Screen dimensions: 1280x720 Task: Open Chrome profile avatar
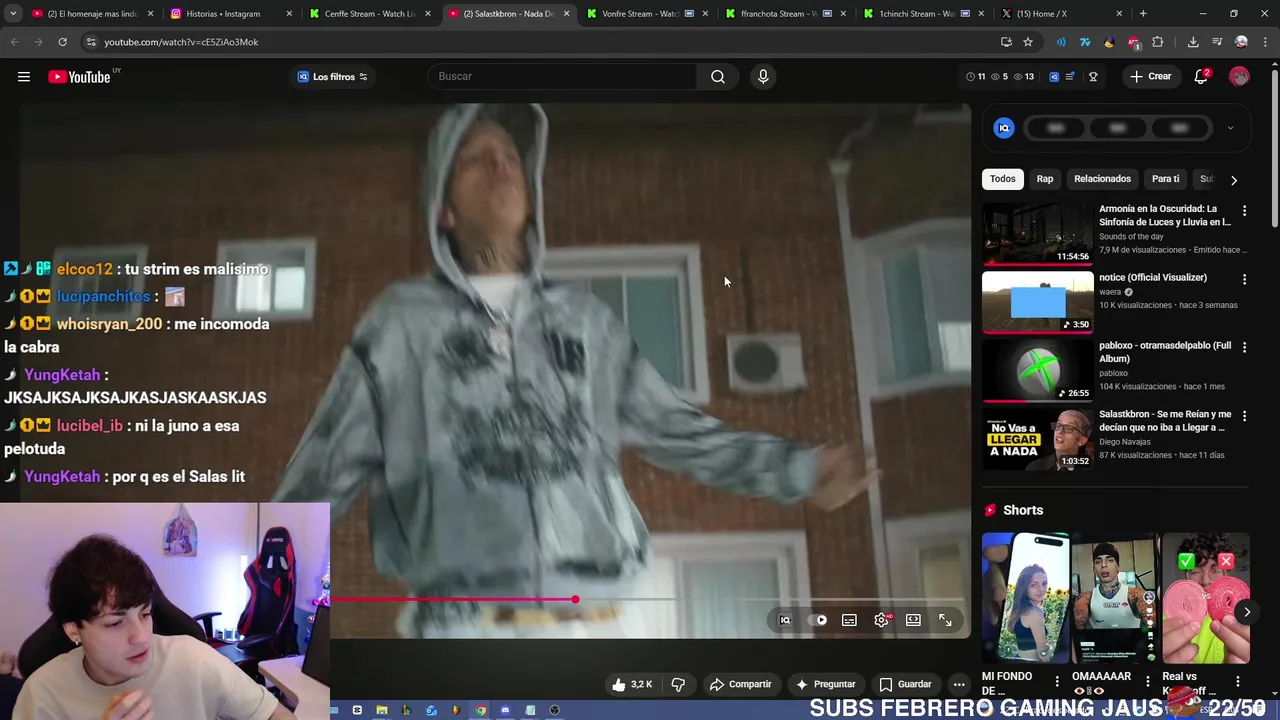(1241, 42)
